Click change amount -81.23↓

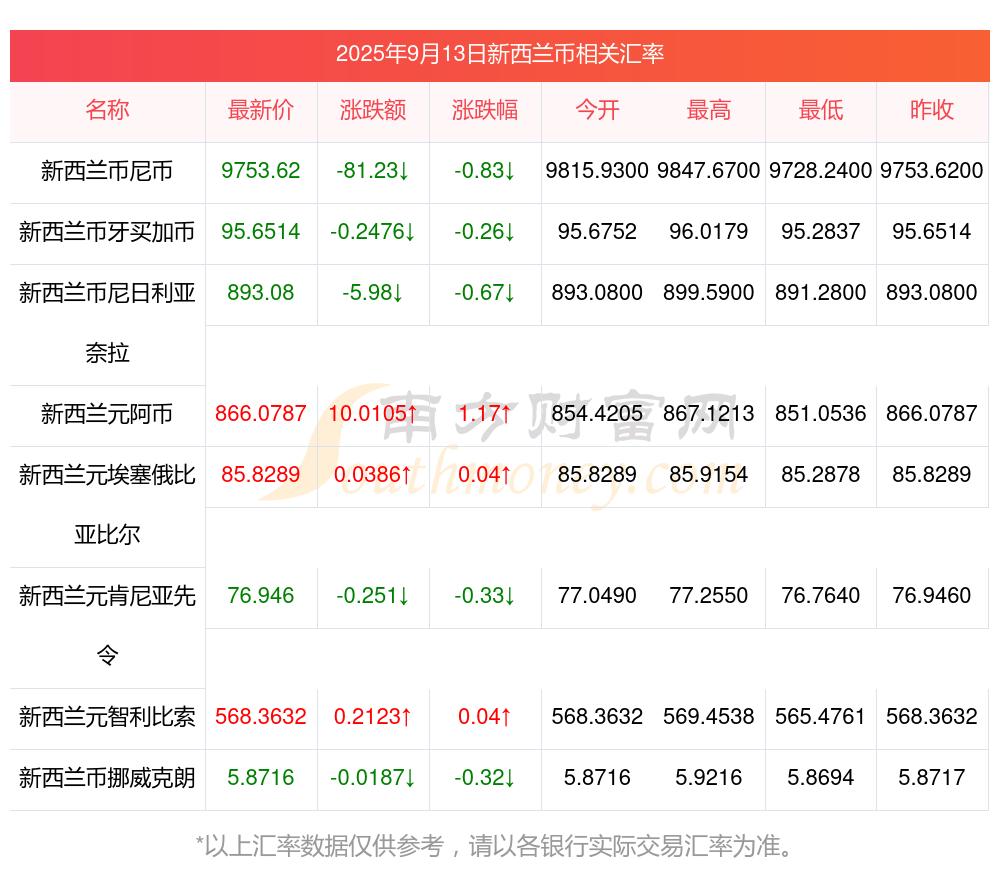(x=373, y=170)
